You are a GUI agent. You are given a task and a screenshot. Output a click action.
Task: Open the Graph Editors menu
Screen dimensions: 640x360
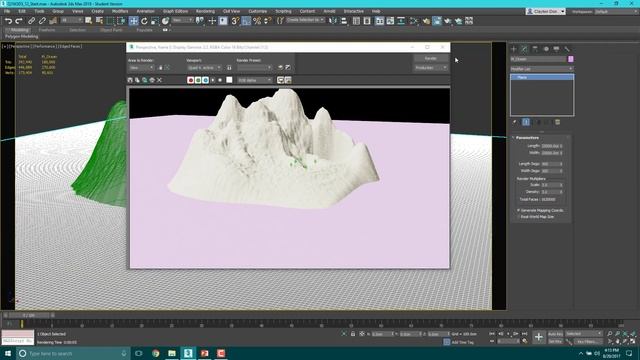[176, 11]
